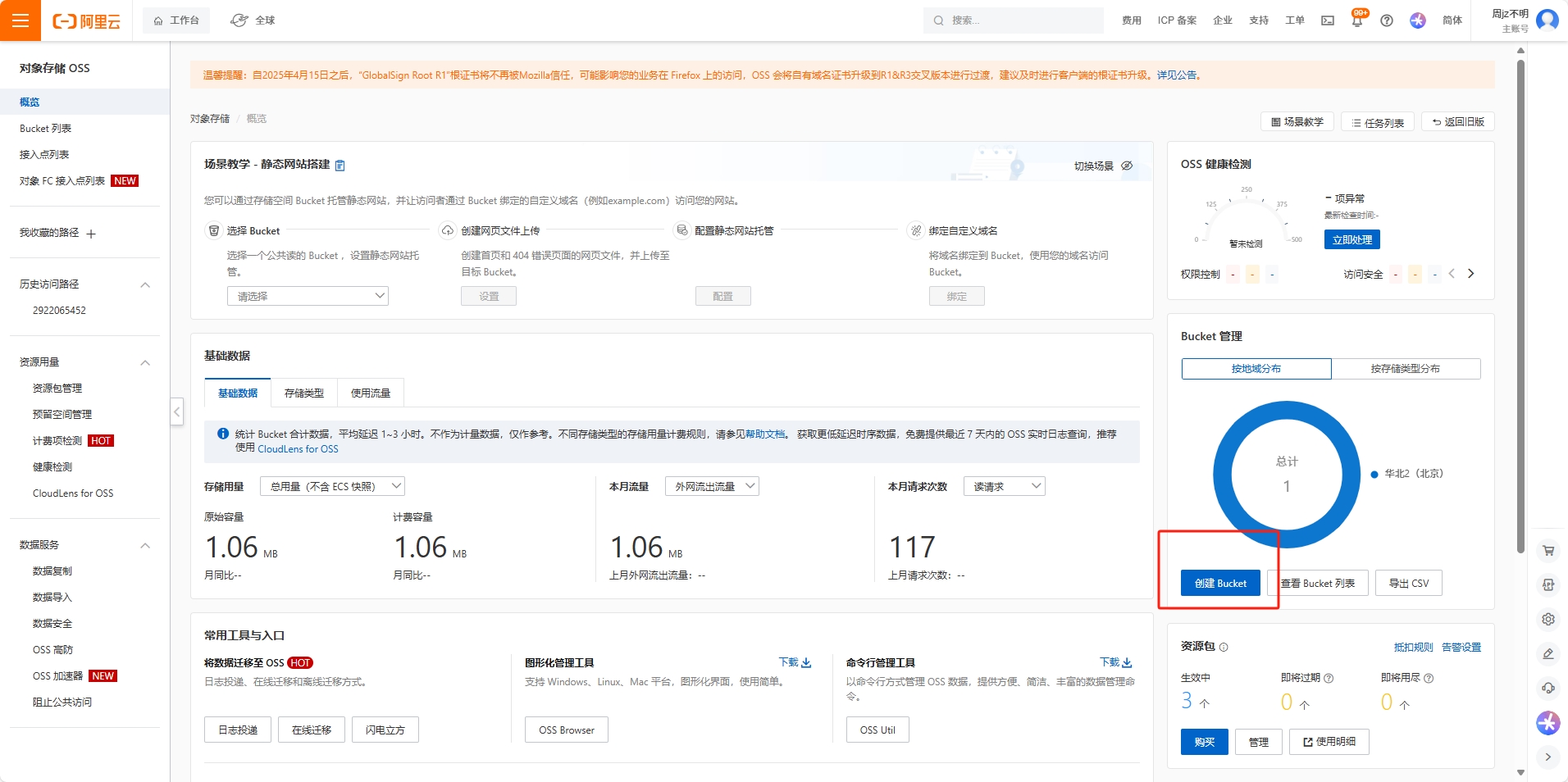The image size is (1568, 782).
Task: Toggle the scenario tutorial visibility eye icon
Action: pos(1127,166)
